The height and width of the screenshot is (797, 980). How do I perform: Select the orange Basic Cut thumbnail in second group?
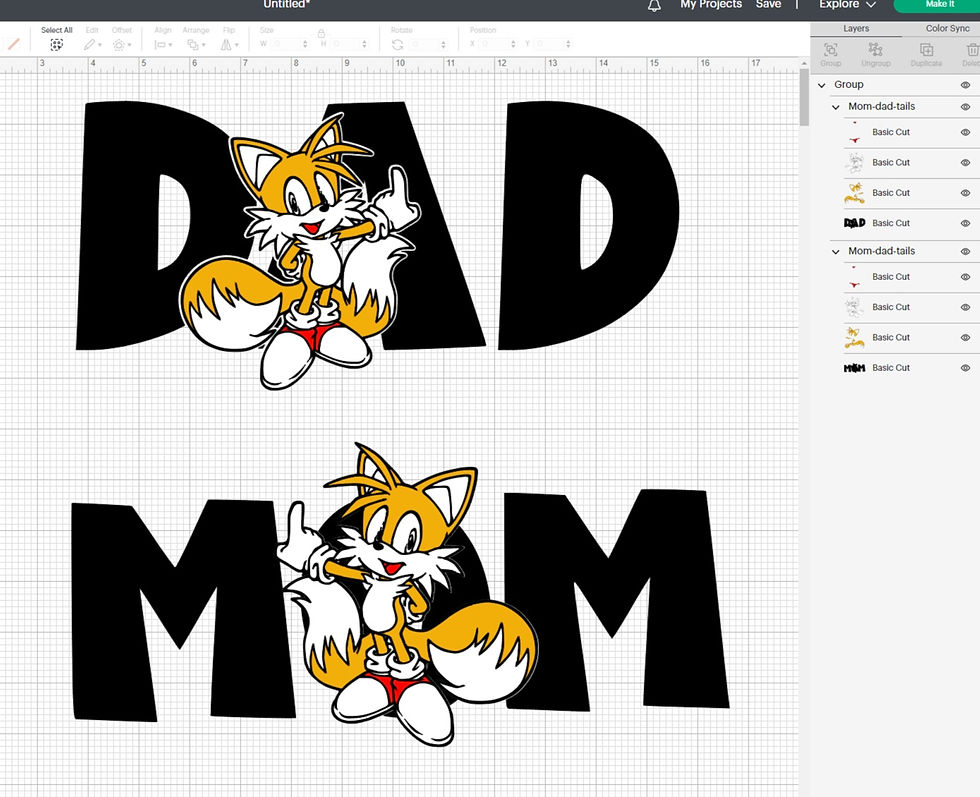(x=854, y=338)
